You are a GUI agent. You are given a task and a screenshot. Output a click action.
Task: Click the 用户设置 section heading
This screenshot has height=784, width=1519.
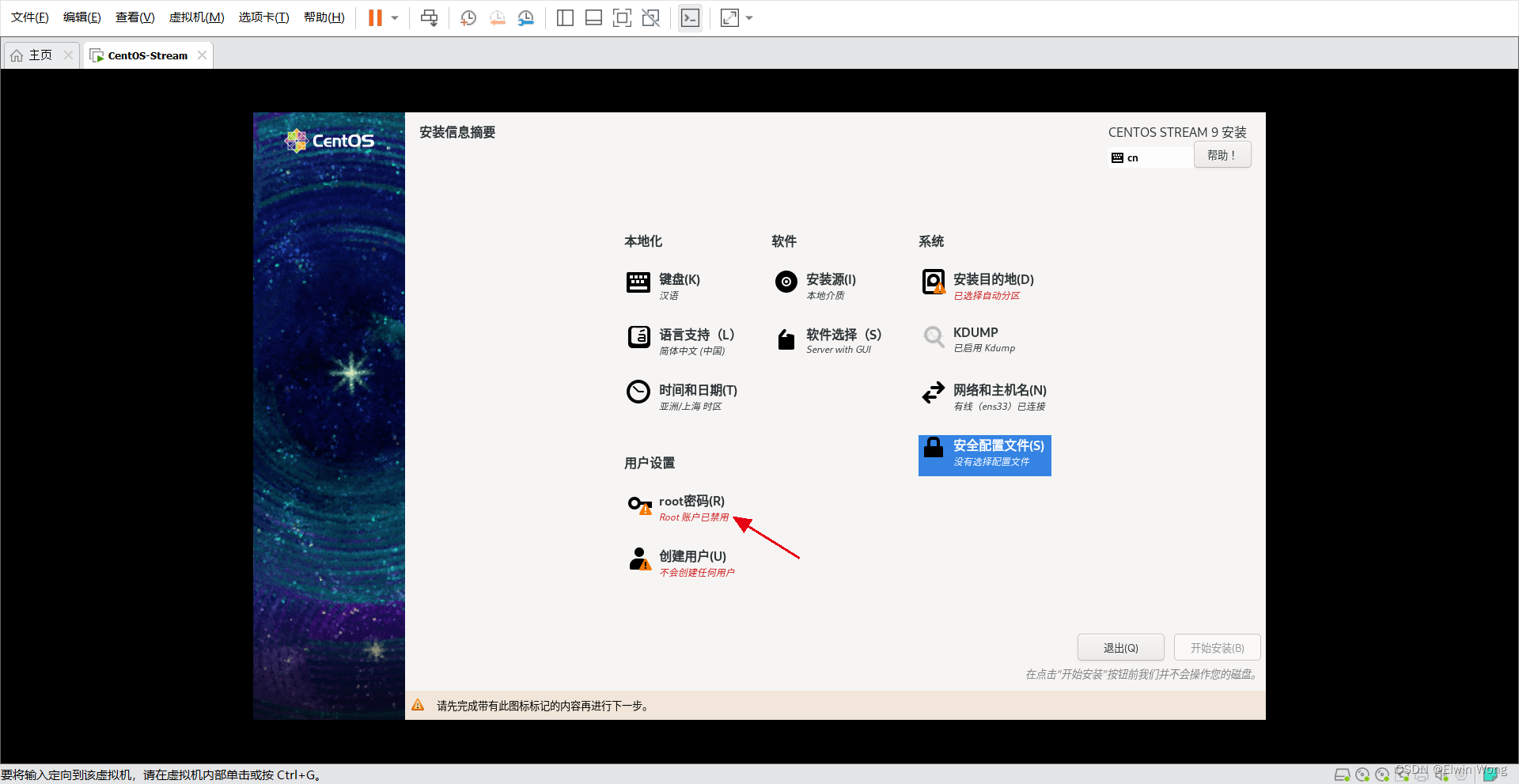[650, 463]
